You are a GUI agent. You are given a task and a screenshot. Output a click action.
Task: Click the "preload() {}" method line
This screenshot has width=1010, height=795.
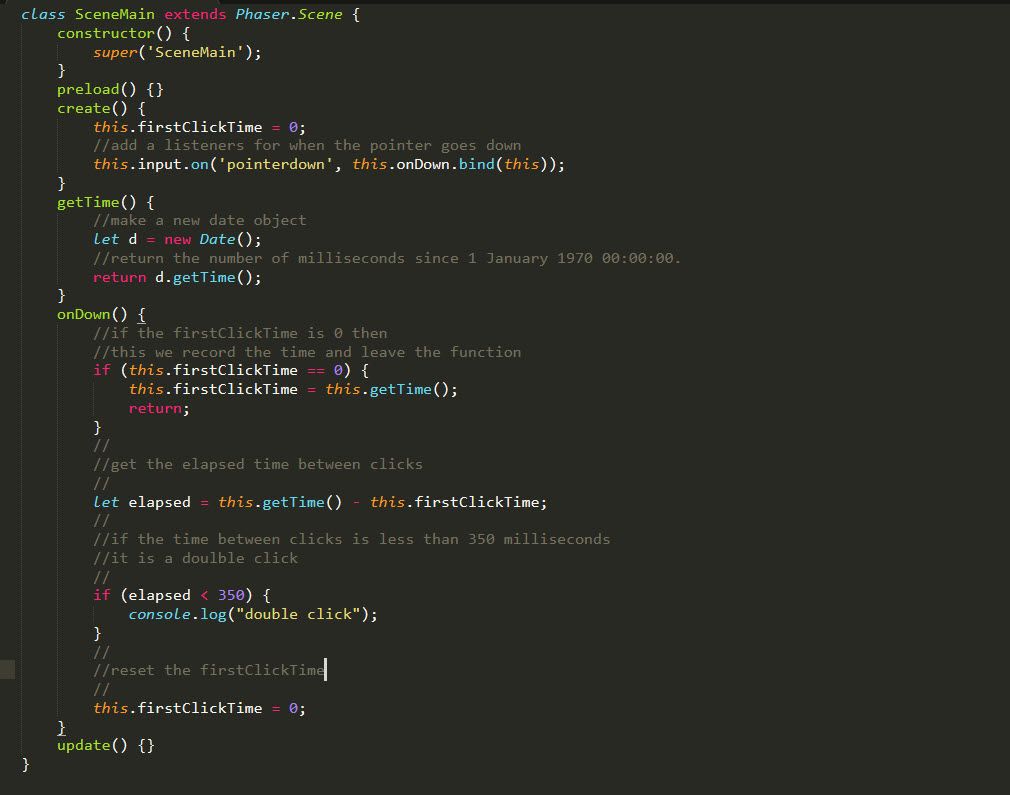click(110, 90)
